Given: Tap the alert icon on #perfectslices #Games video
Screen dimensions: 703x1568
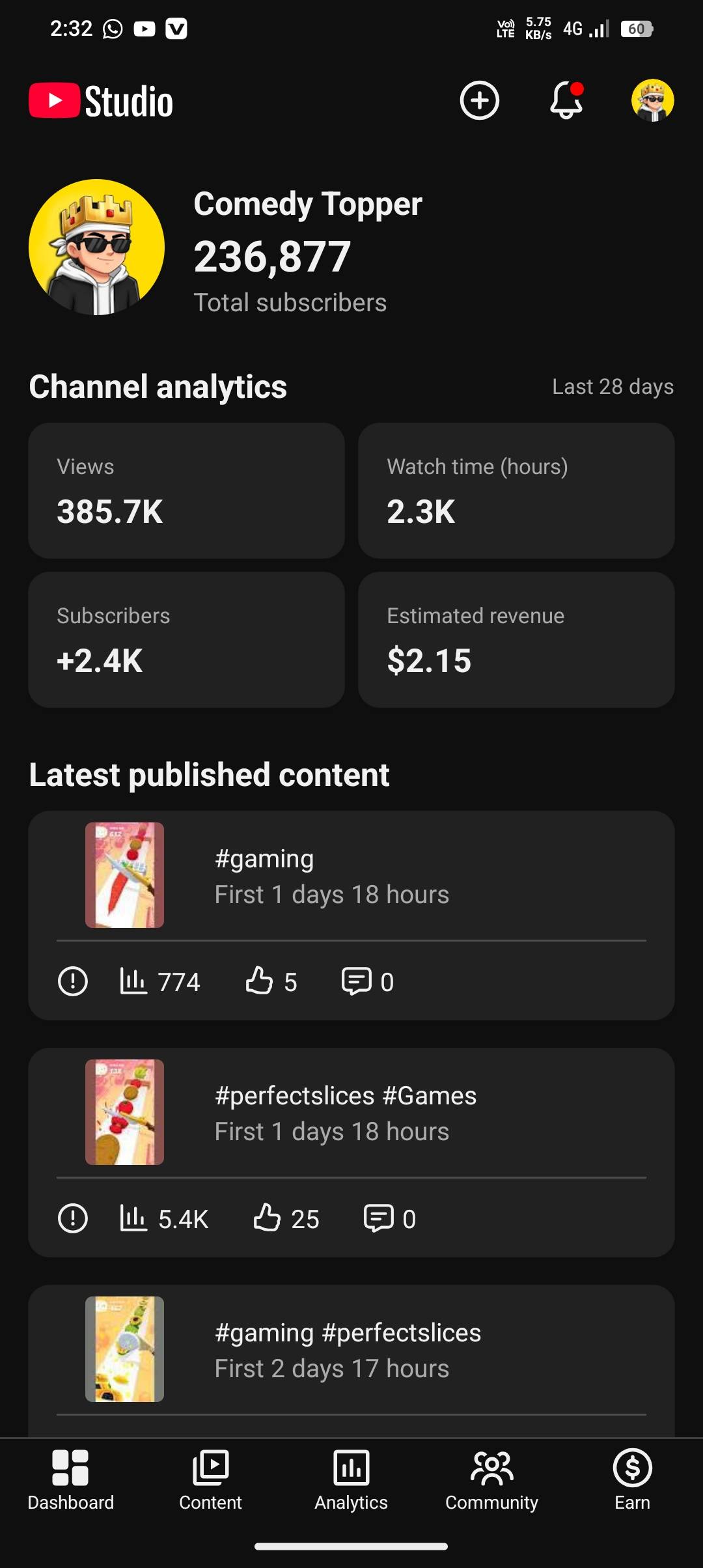Looking at the screenshot, I should (72, 1218).
